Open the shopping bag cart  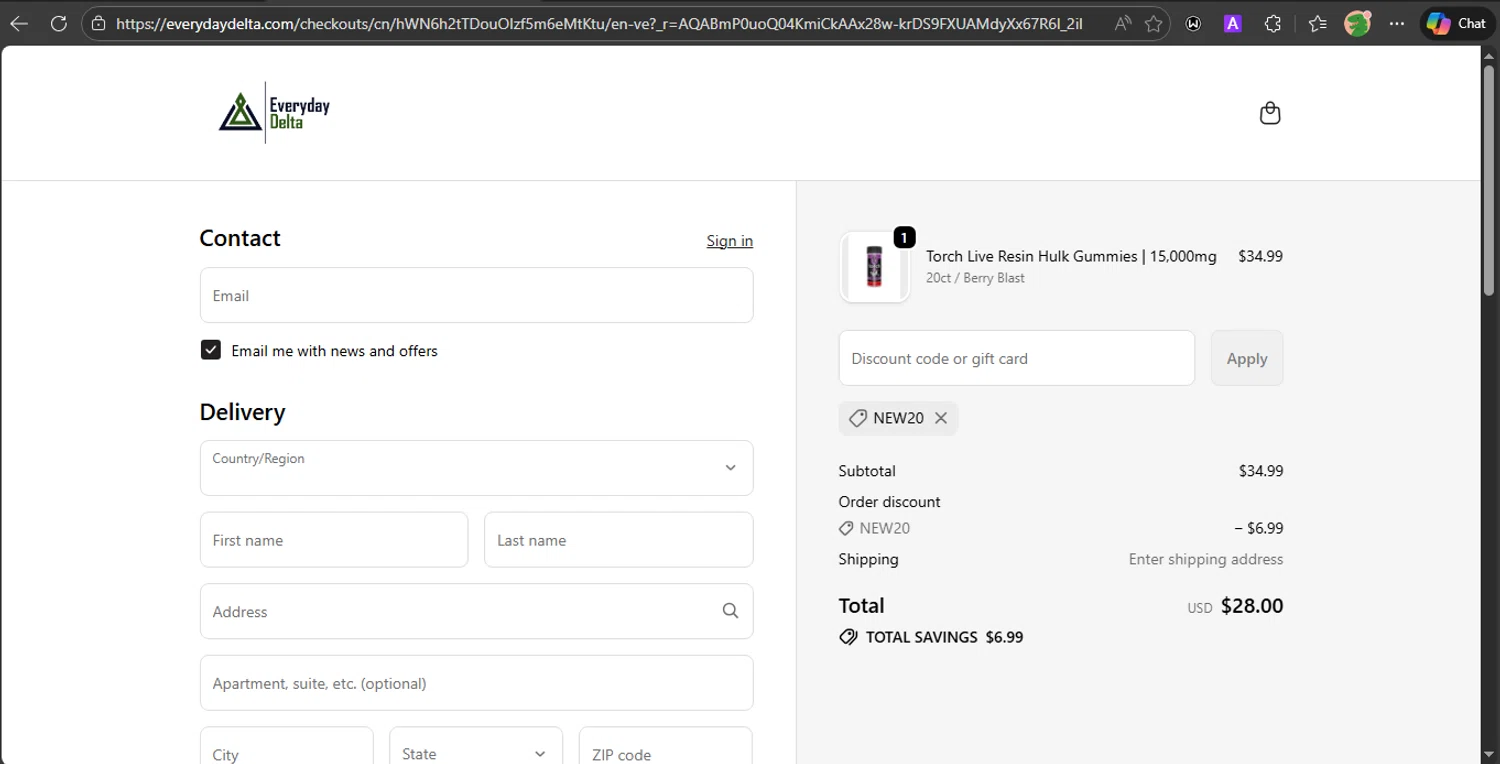click(1270, 113)
